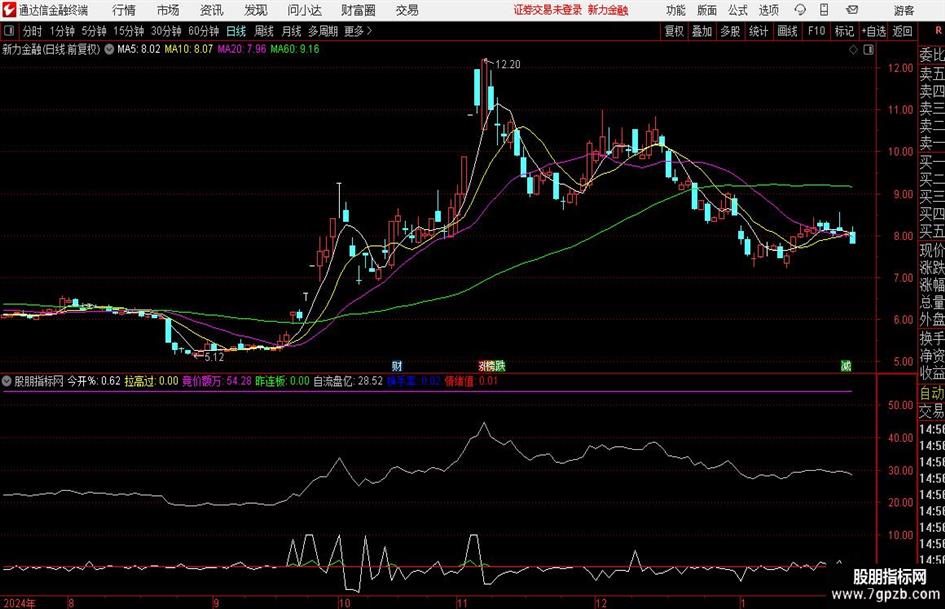
Task: Click the 跌 marker below November candles
Action: point(500,366)
